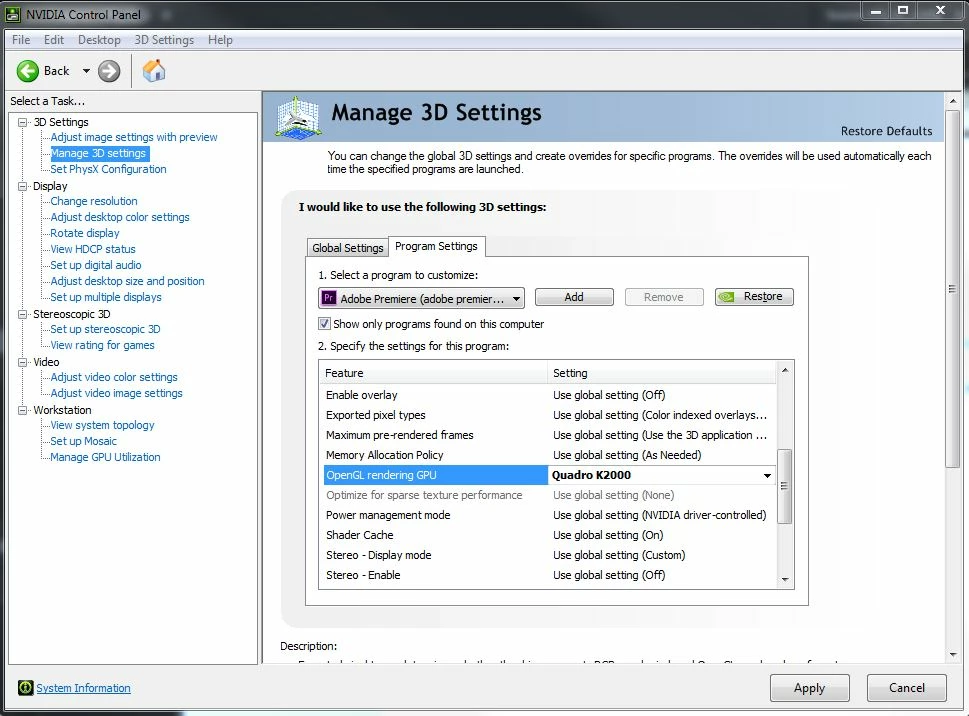Image resolution: width=969 pixels, height=716 pixels.
Task: Open 'Adjust desktop size and position'
Action: 127,281
